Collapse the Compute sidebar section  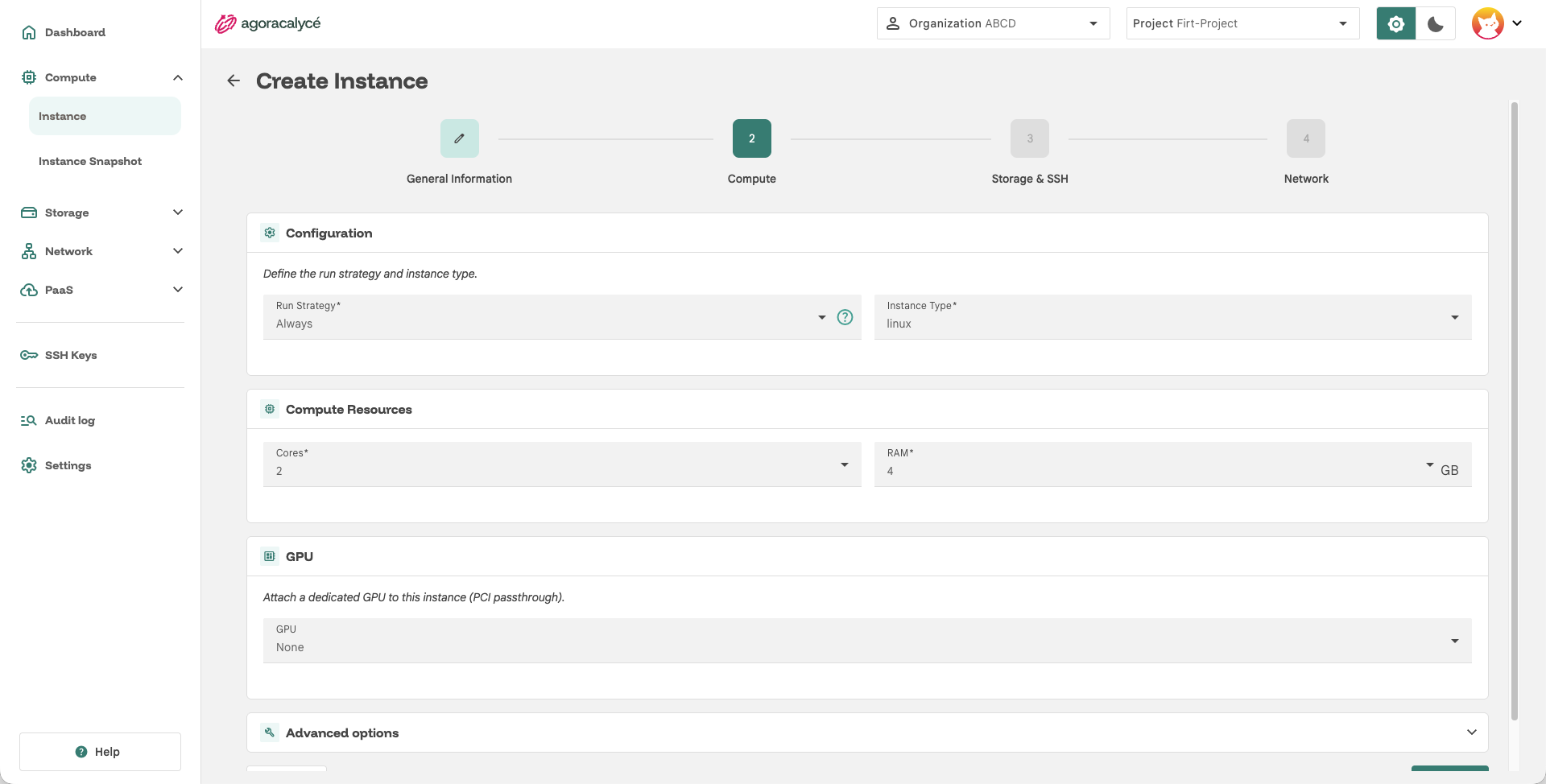tap(178, 77)
